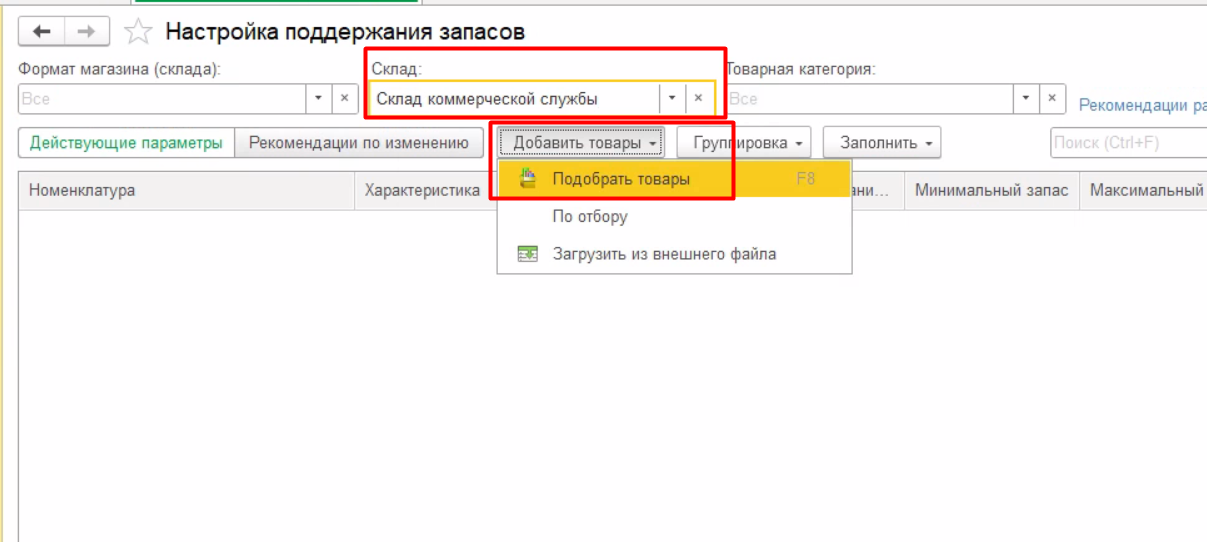Click the forward navigation arrow
This screenshot has height=542, width=1207.
(87, 32)
